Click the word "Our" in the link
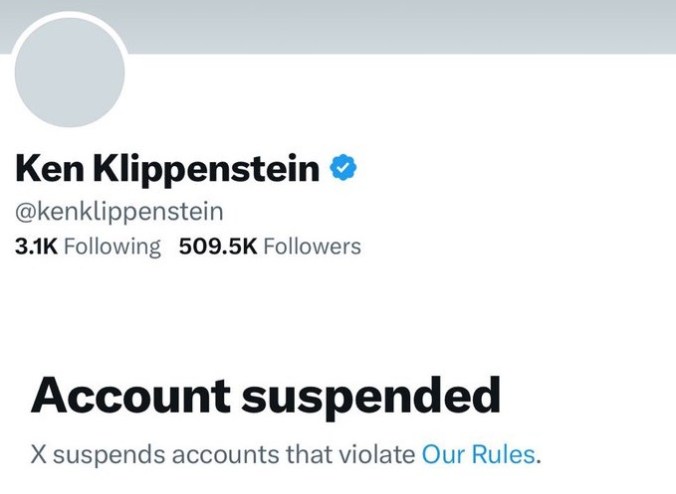676x494 pixels. click(x=441, y=454)
